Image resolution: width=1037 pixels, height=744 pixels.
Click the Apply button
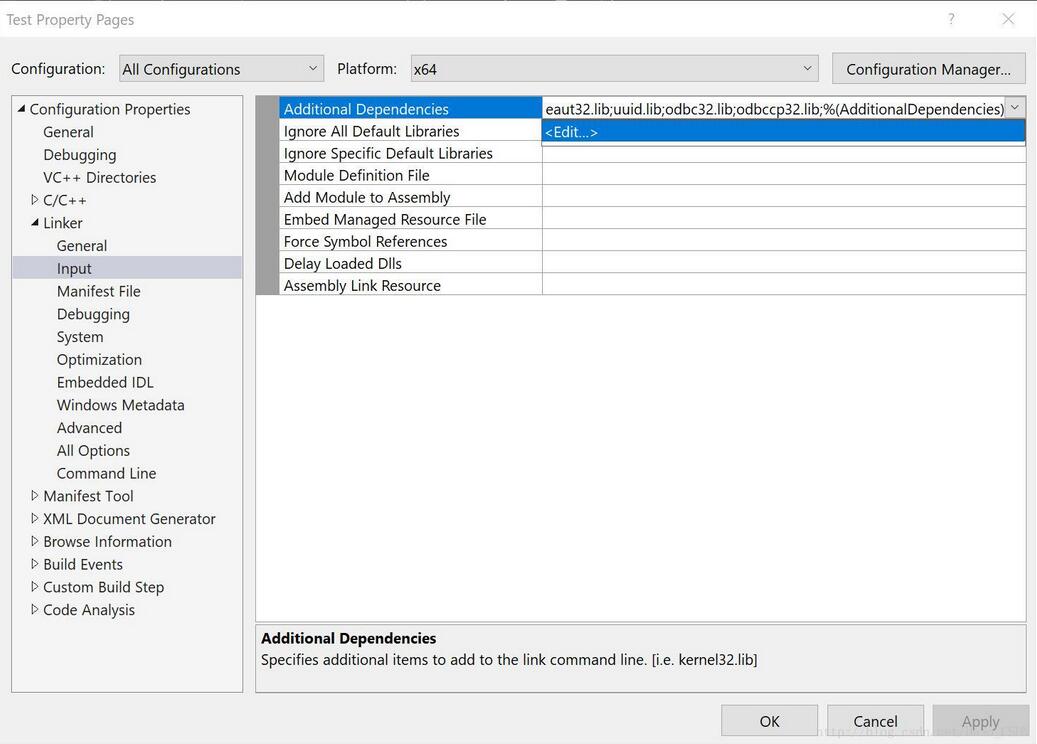980,720
